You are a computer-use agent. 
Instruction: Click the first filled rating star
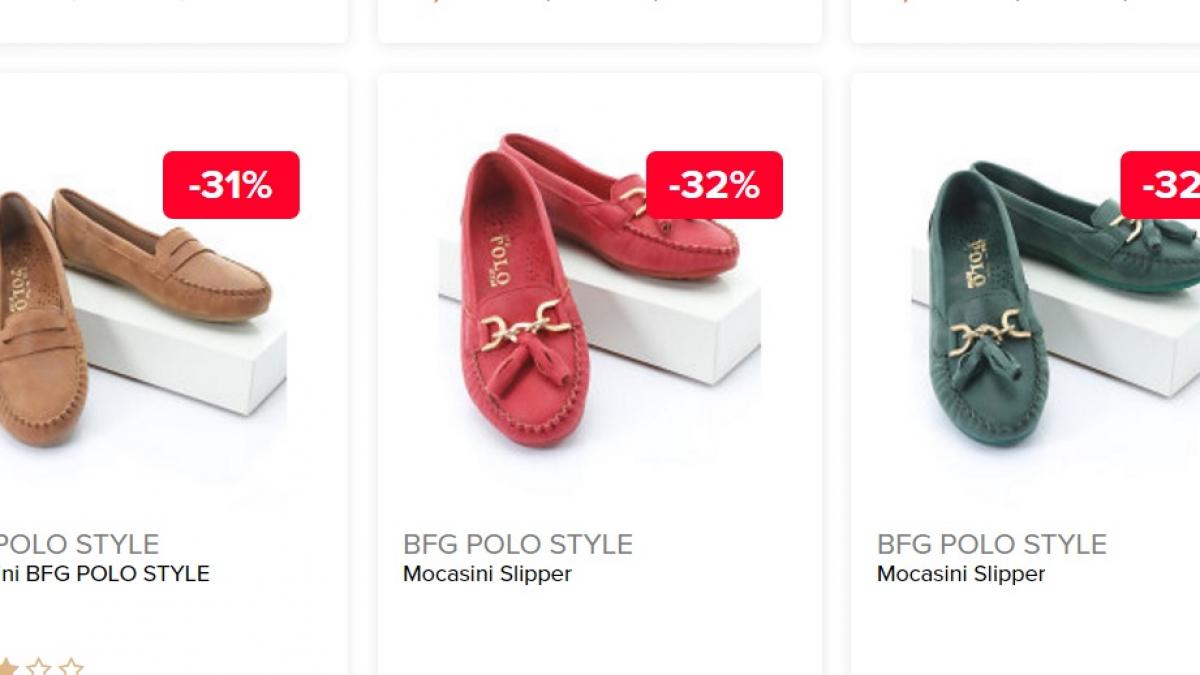6,668
